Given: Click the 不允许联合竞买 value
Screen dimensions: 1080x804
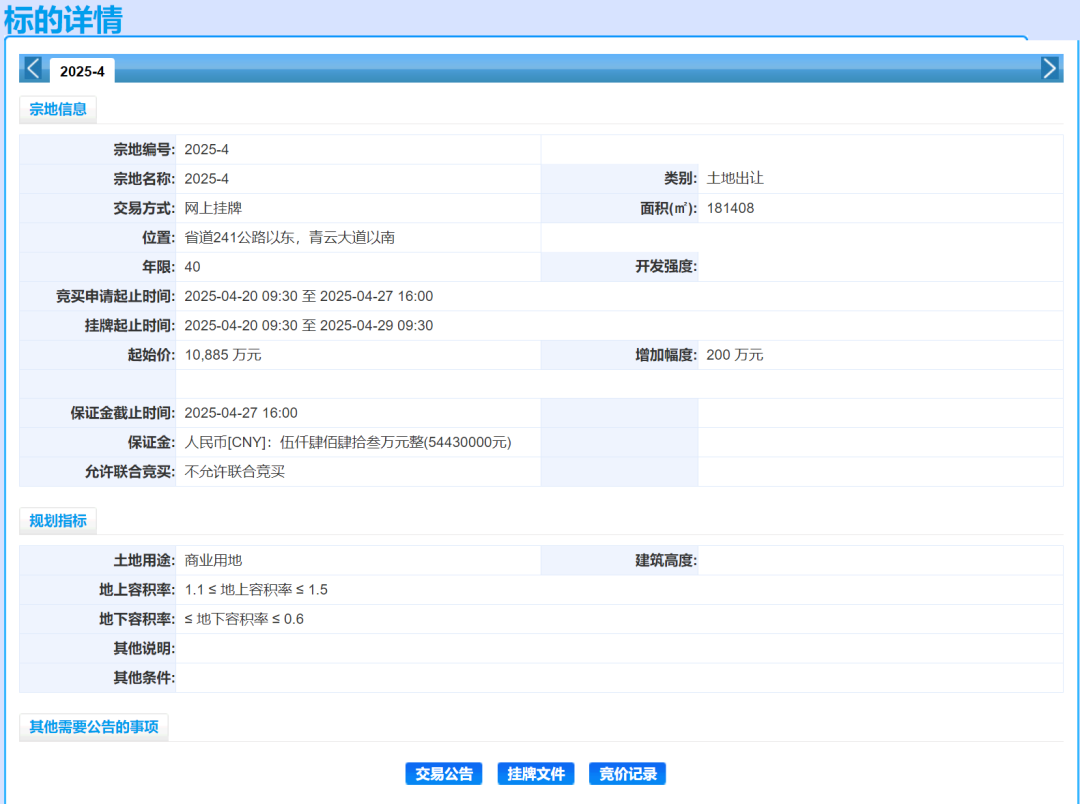Looking at the screenshot, I should coord(235,472).
